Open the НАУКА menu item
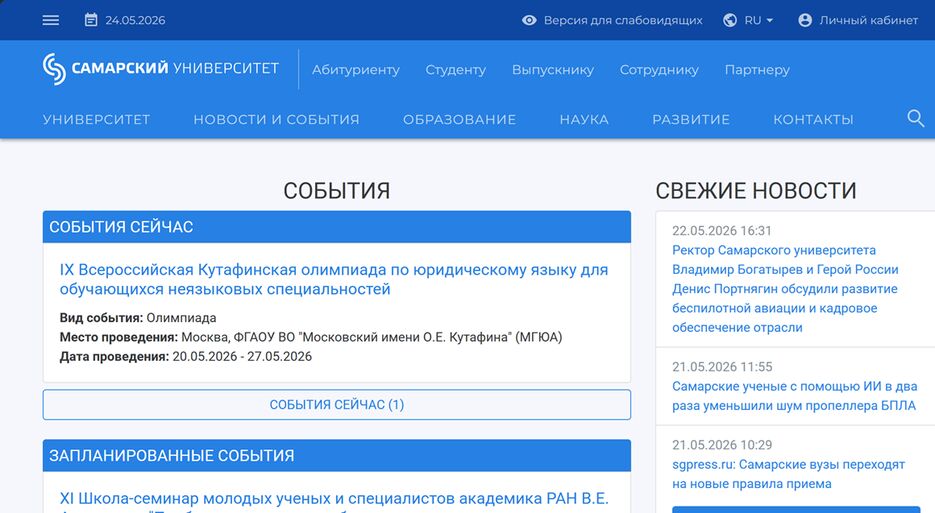This screenshot has width=935, height=513. (x=584, y=119)
